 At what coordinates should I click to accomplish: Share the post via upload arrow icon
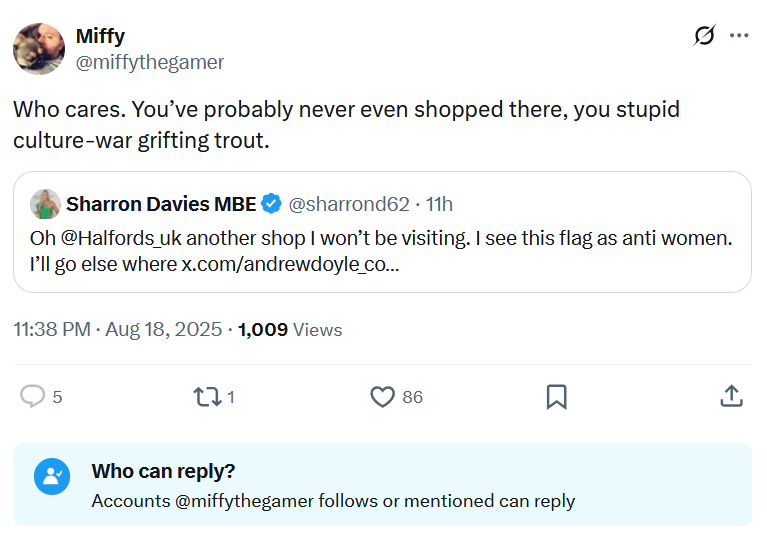[x=731, y=397]
